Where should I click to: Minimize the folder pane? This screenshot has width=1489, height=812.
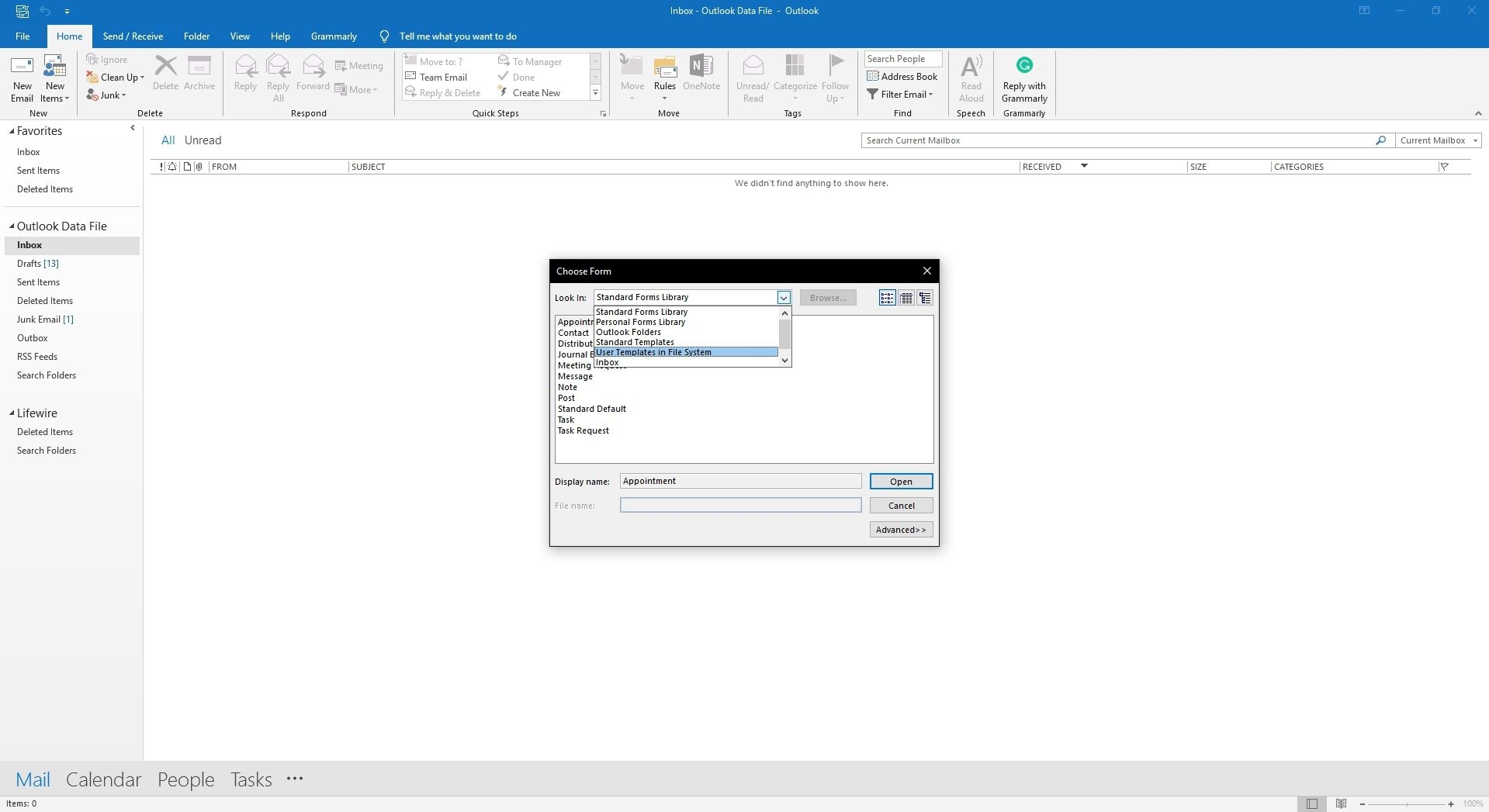tap(133, 129)
